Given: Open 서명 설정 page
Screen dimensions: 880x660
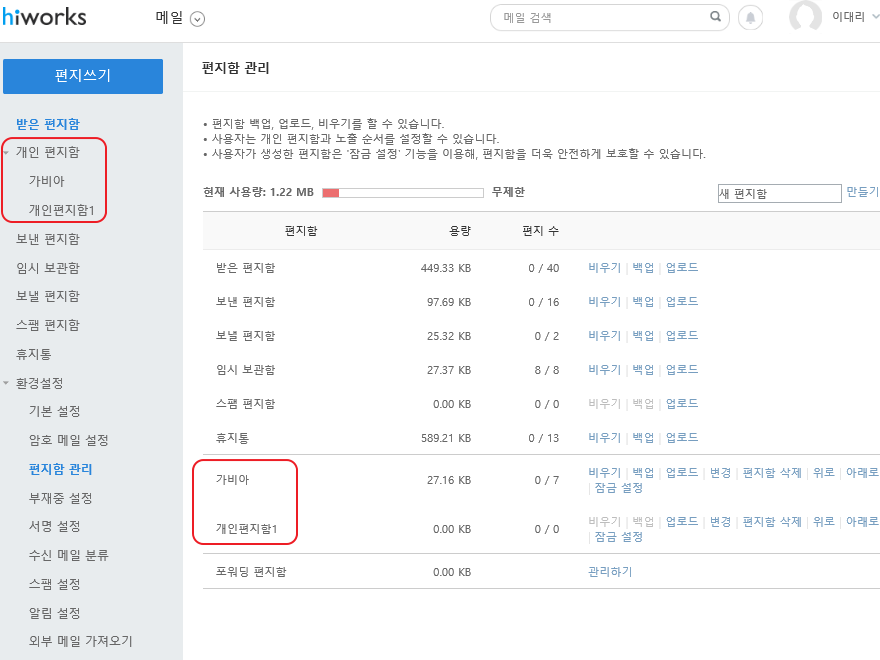Looking at the screenshot, I should [54, 526].
